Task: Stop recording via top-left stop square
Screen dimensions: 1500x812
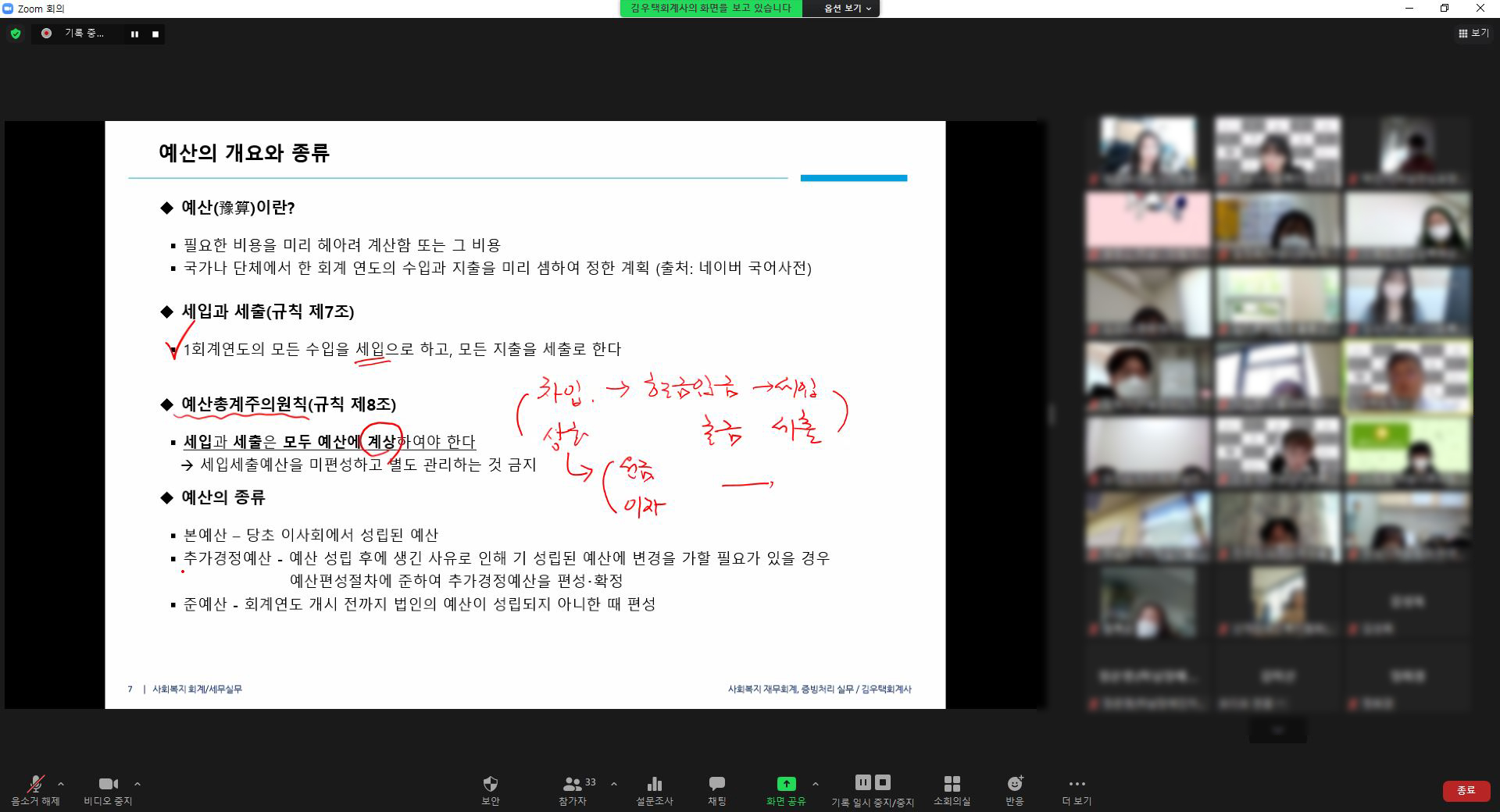Action: 155,34
